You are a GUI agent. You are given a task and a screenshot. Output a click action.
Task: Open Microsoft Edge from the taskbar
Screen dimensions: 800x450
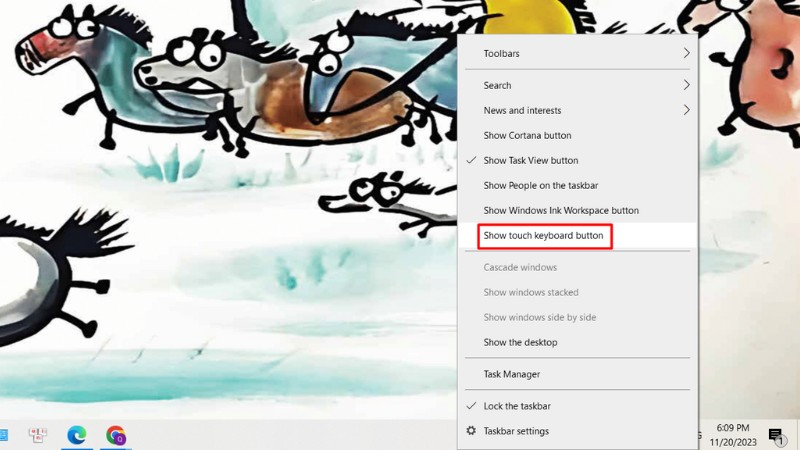click(77, 435)
